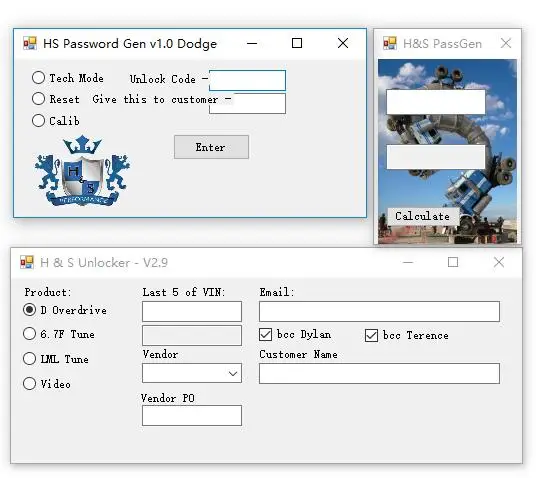The width and height of the screenshot is (536, 478).
Task: Focus the Give this to customer field
Action: coord(247,104)
